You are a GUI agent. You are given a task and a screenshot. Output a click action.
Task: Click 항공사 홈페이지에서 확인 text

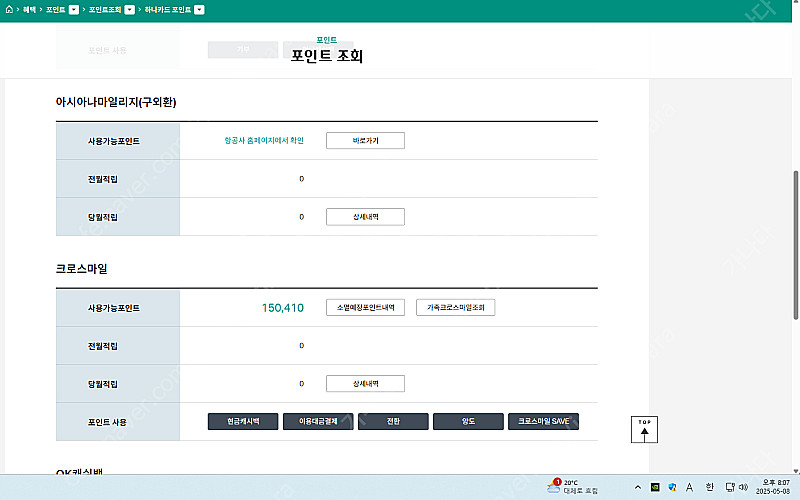point(264,140)
